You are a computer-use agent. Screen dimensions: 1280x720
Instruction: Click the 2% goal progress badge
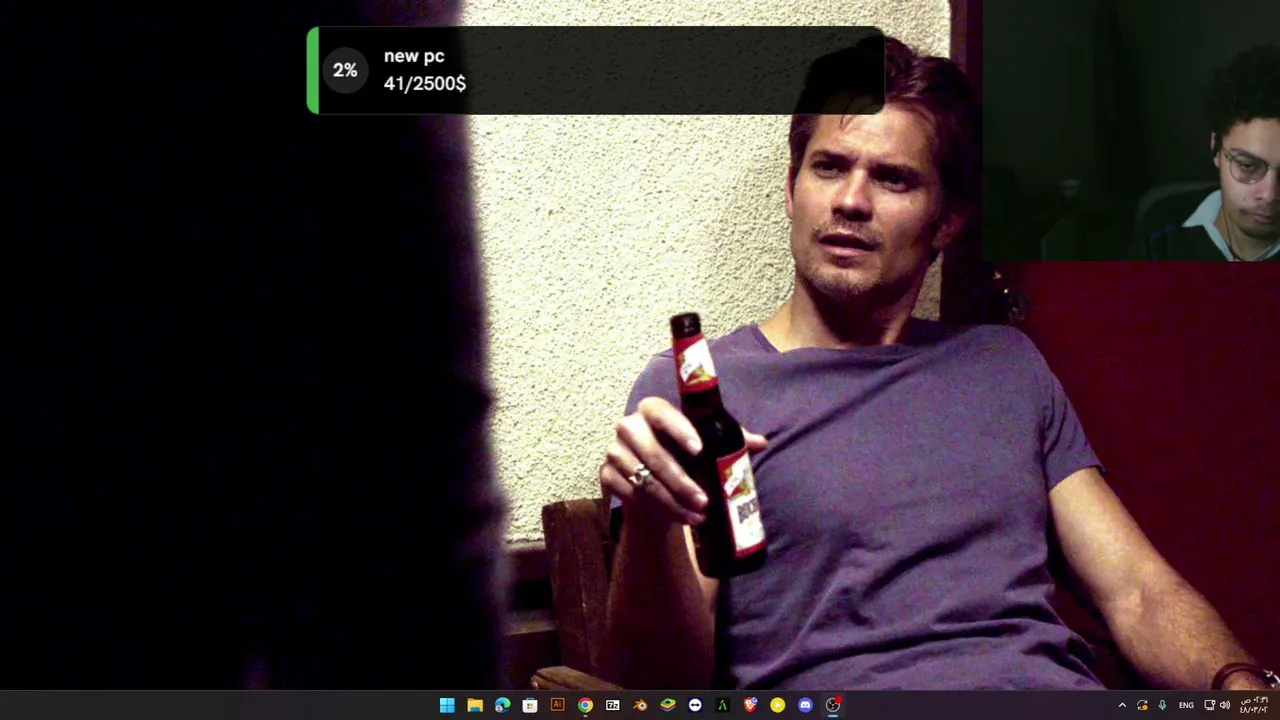coord(345,70)
